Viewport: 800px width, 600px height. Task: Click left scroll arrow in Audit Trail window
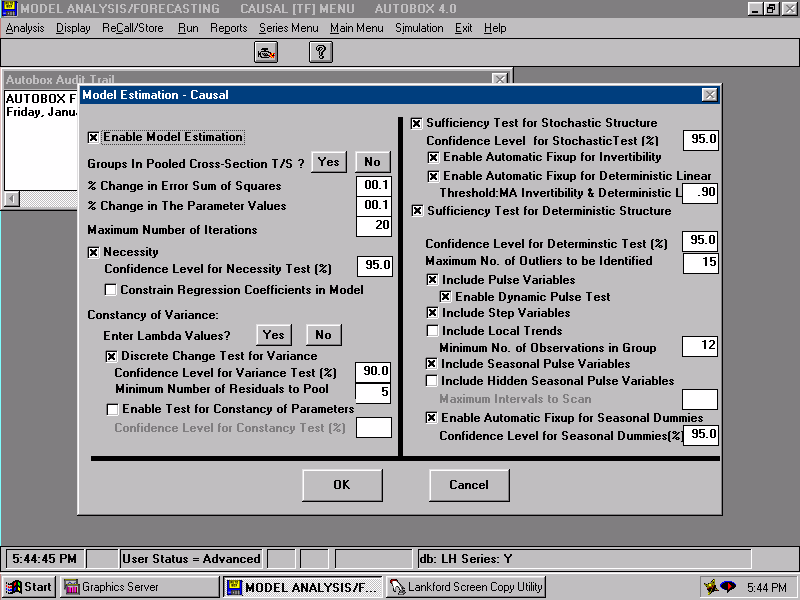tap(12, 198)
